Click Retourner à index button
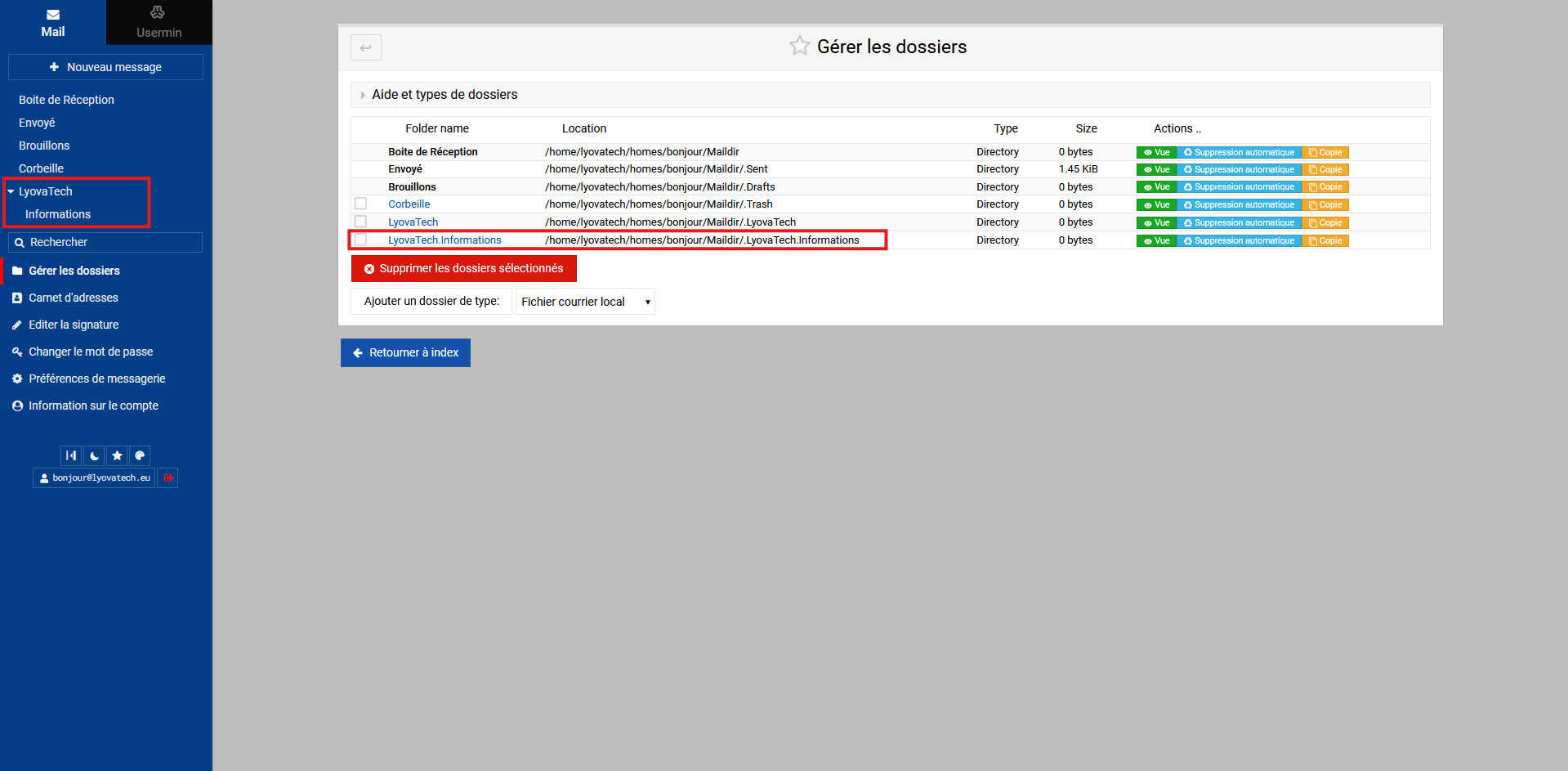Screen dimensions: 1568x771 click(405, 352)
